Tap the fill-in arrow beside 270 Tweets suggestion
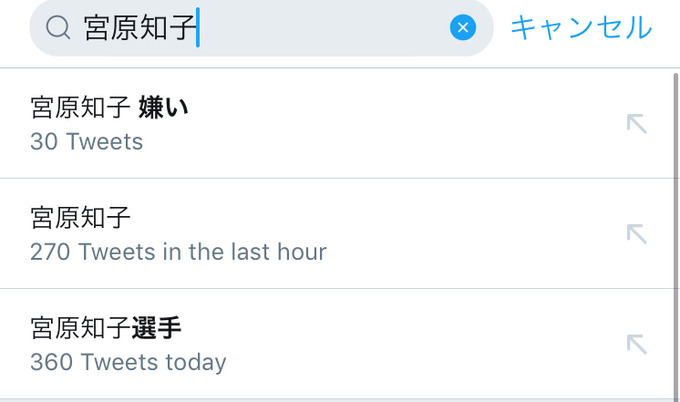Viewport: 680px width, 402px height. 637,234
